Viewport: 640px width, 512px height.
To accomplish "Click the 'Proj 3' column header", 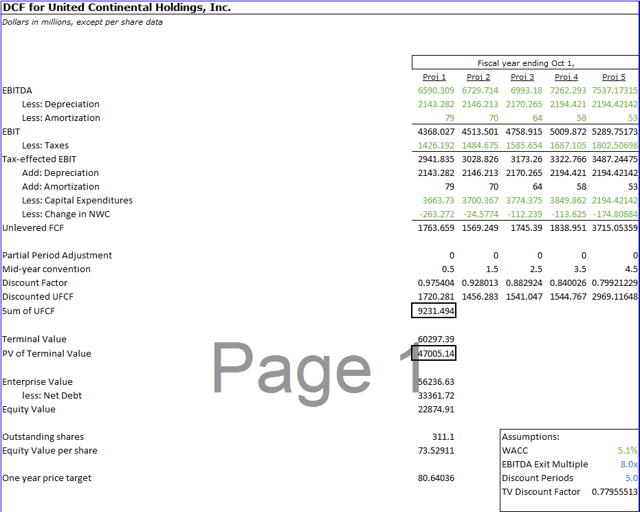I will [522, 77].
